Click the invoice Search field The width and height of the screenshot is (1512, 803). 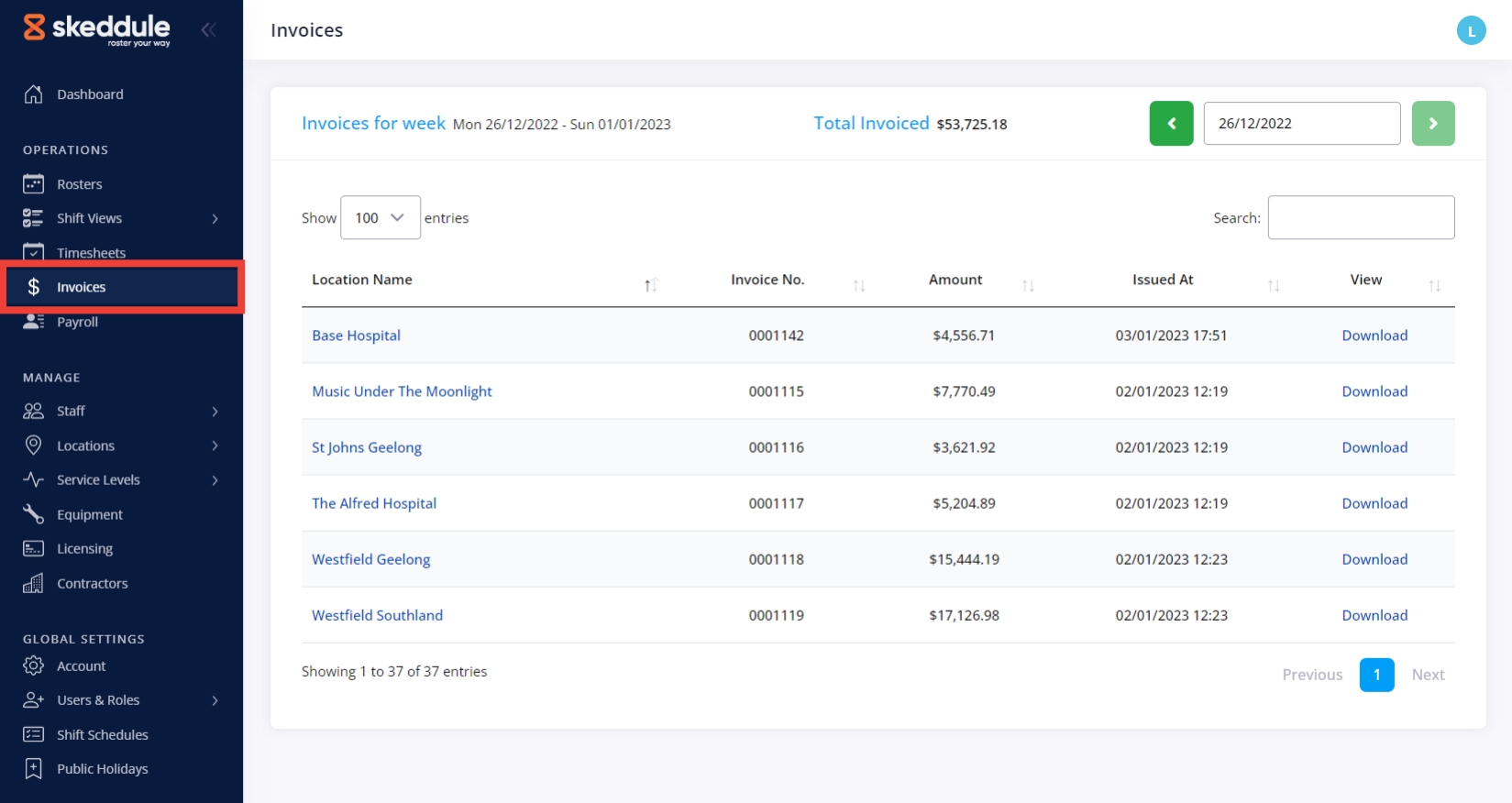click(x=1361, y=217)
